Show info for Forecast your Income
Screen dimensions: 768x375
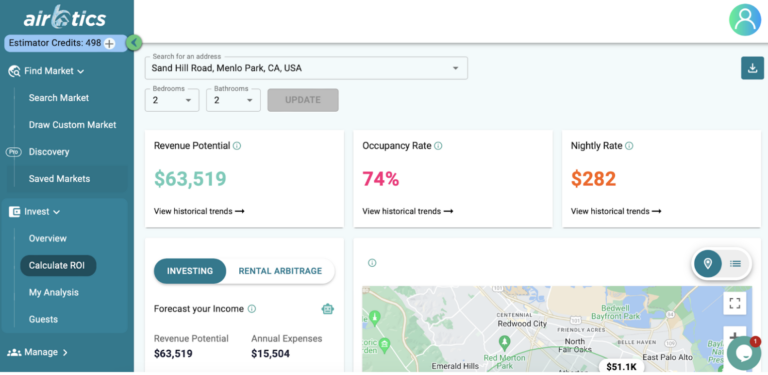(252, 309)
